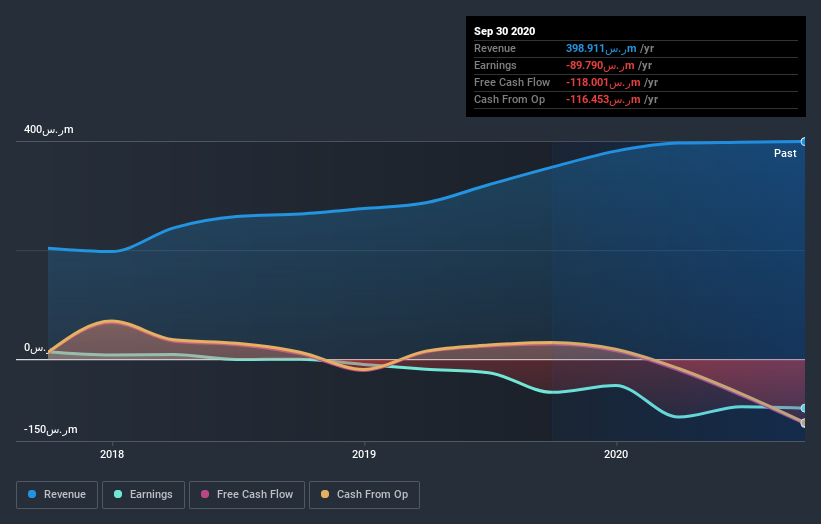Select the Cash From Op endpoint marker
The height and width of the screenshot is (524, 821).
click(804, 423)
